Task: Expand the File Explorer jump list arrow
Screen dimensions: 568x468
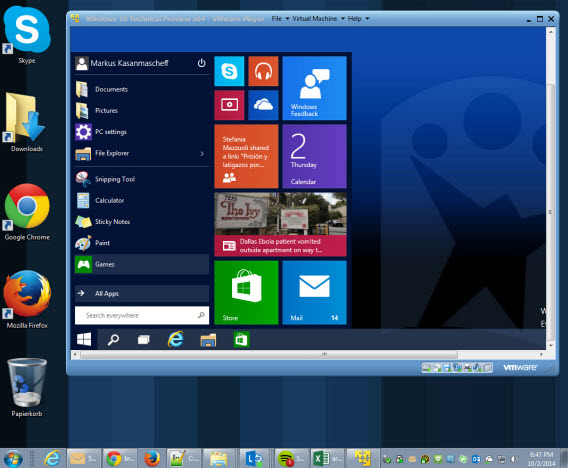Action: click(202, 154)
